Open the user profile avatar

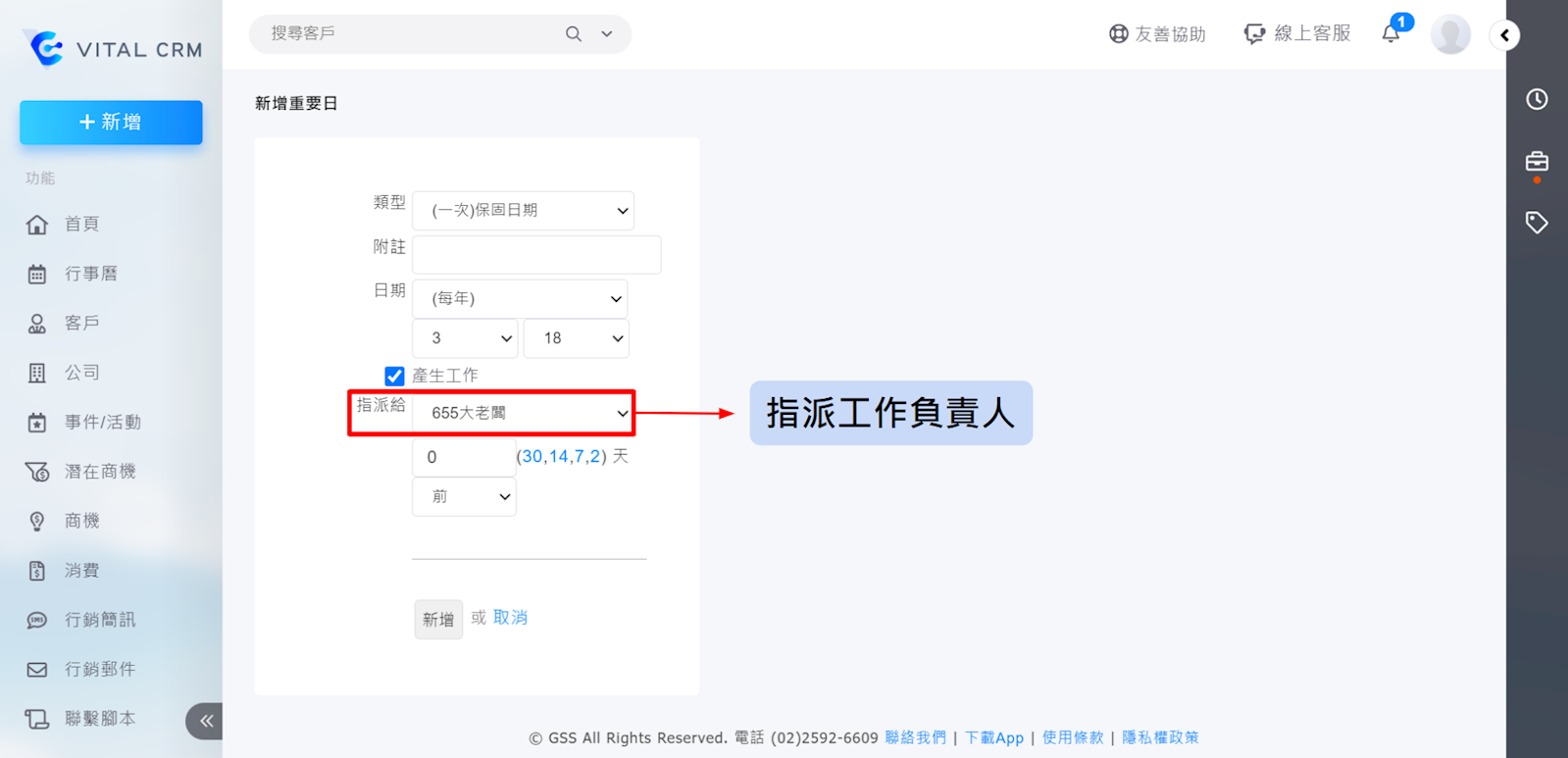coord(1450,34)
